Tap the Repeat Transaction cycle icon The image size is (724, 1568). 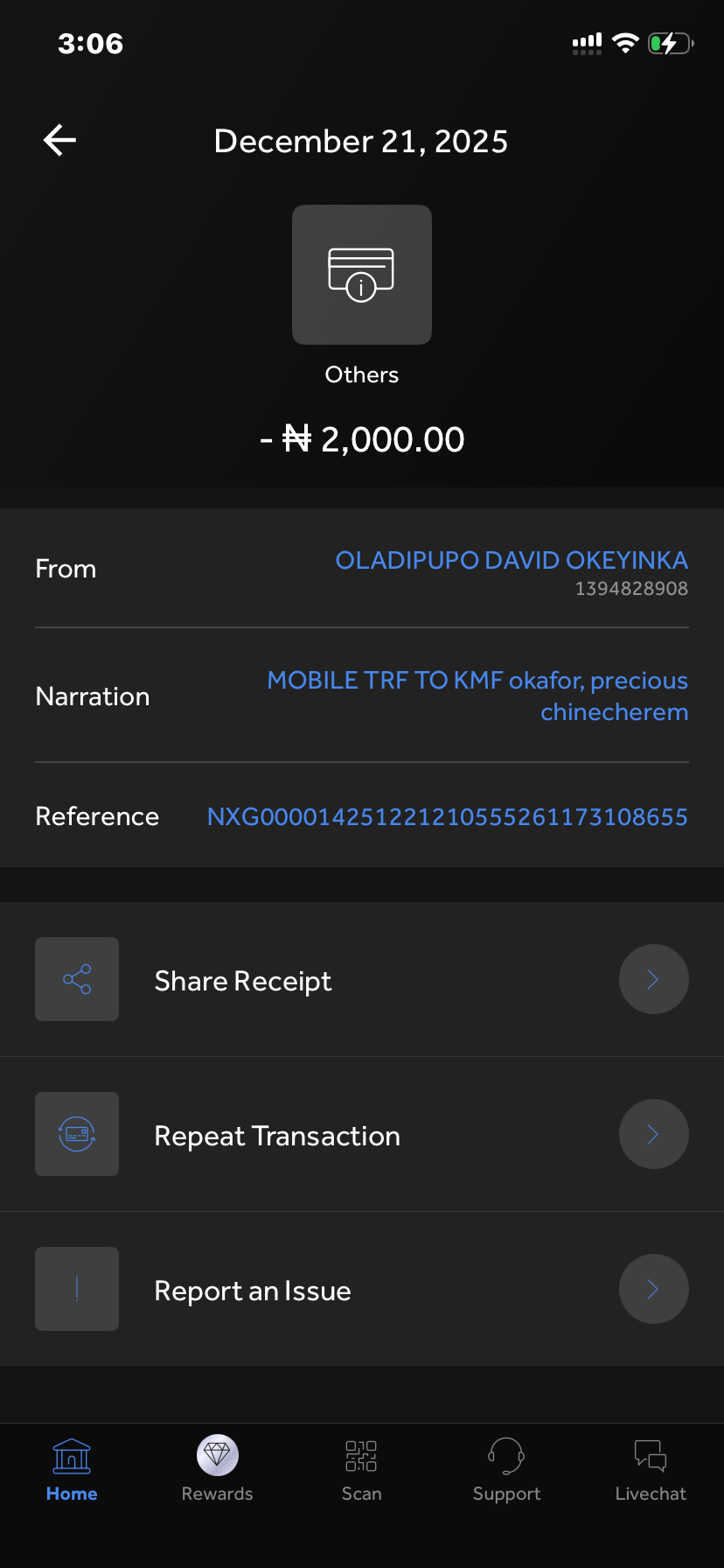(x=77, y=1134)
